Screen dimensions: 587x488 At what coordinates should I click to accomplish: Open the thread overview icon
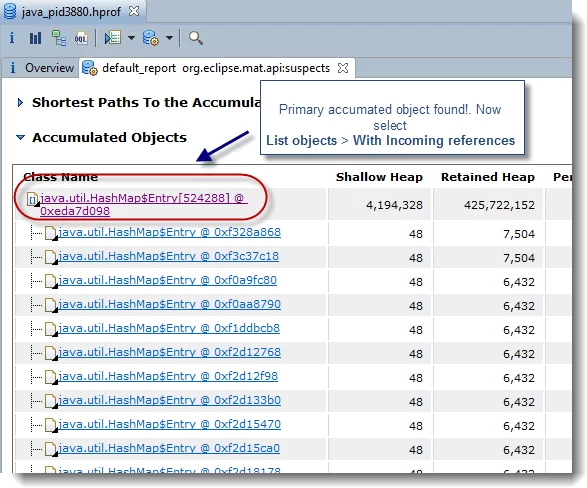[x=113, y=38]
